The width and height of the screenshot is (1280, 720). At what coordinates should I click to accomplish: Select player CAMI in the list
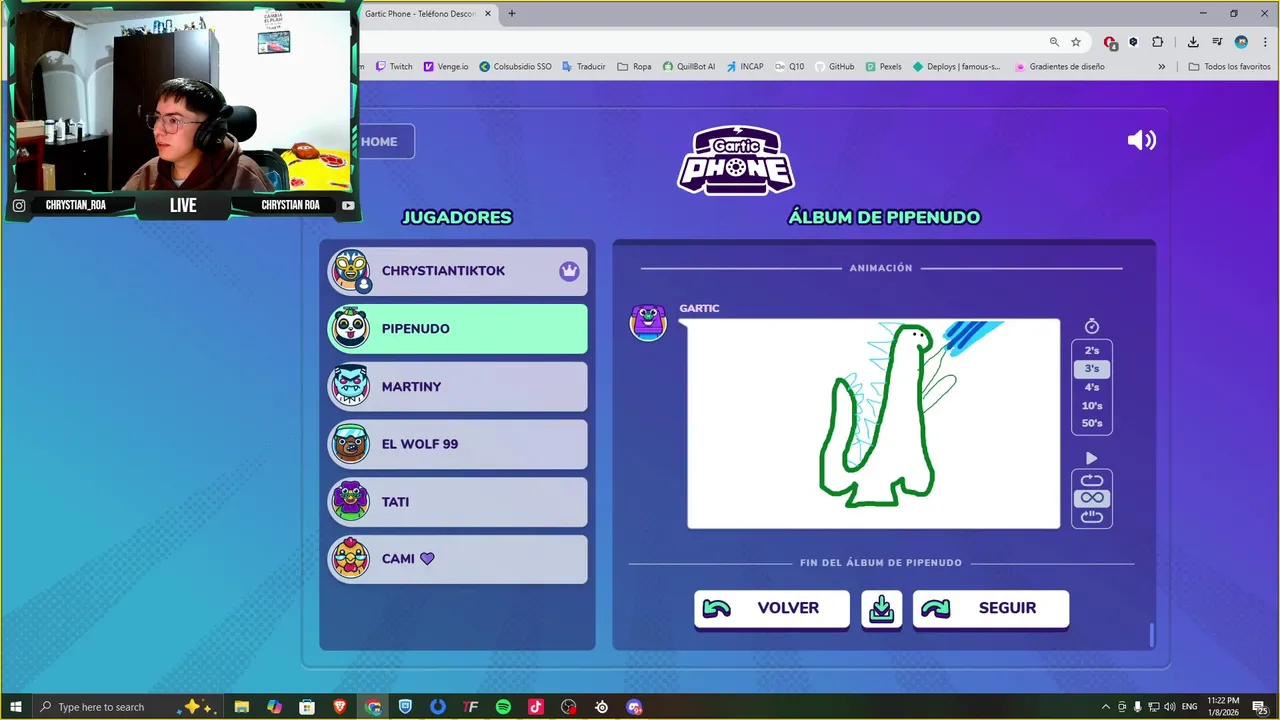[x=458, y=559]
